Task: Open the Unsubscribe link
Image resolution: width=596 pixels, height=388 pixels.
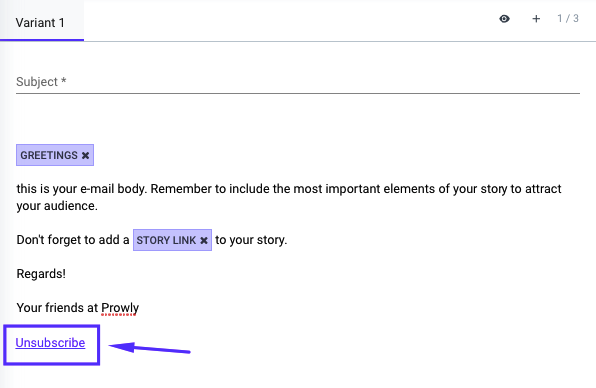Action: point(50,343)
